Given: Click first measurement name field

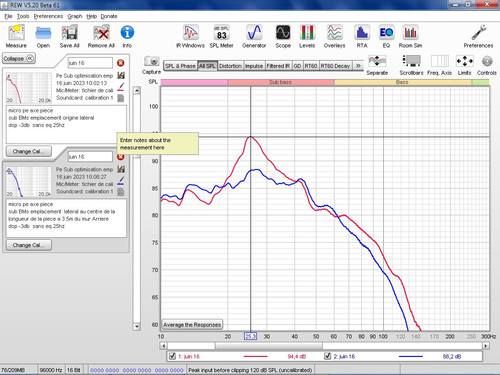Looking at the screenshot, I should (x=90, y=63).
